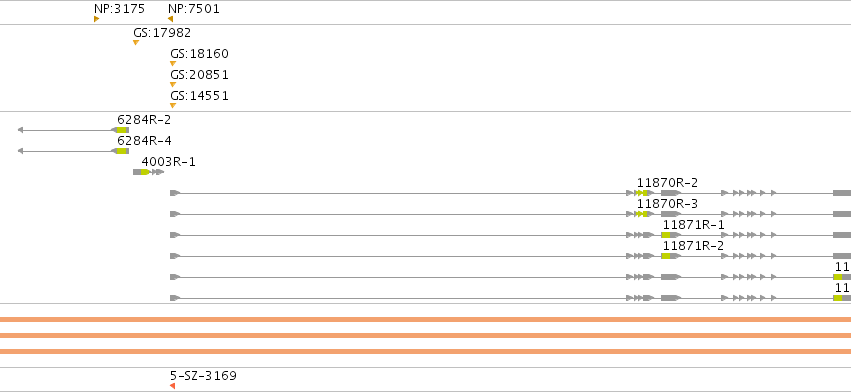This screenshot has height=392, width=851.
Task: Click the 5-SZ-3169 red marker arrow
Action: [173, 386]
